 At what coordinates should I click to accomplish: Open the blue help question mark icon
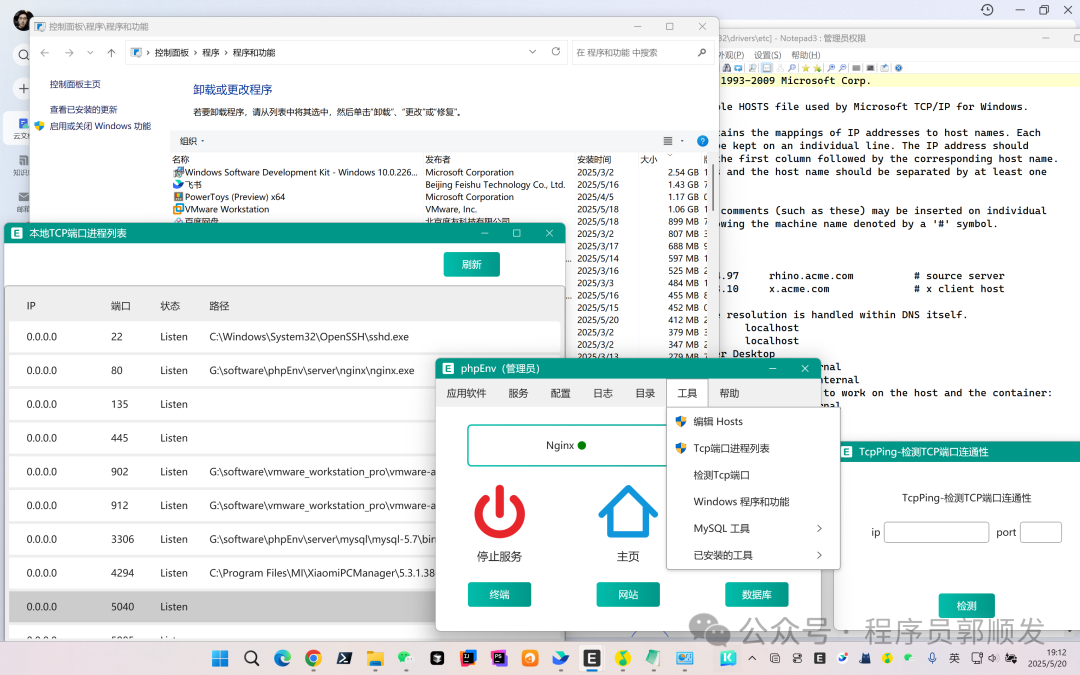[703, 141]
